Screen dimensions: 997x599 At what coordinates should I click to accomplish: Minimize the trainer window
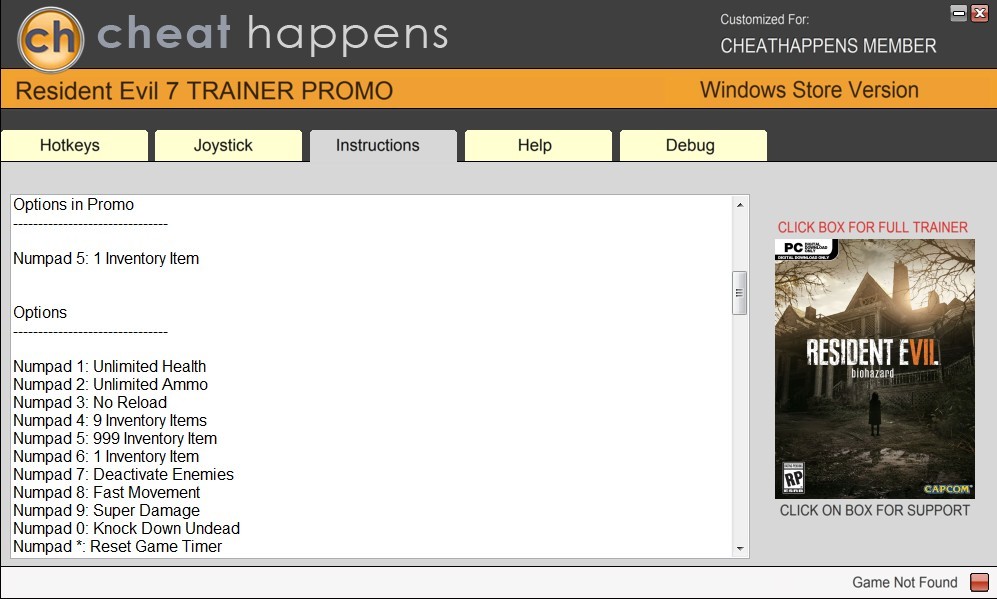pyautogui.click(x=958, y=13)
